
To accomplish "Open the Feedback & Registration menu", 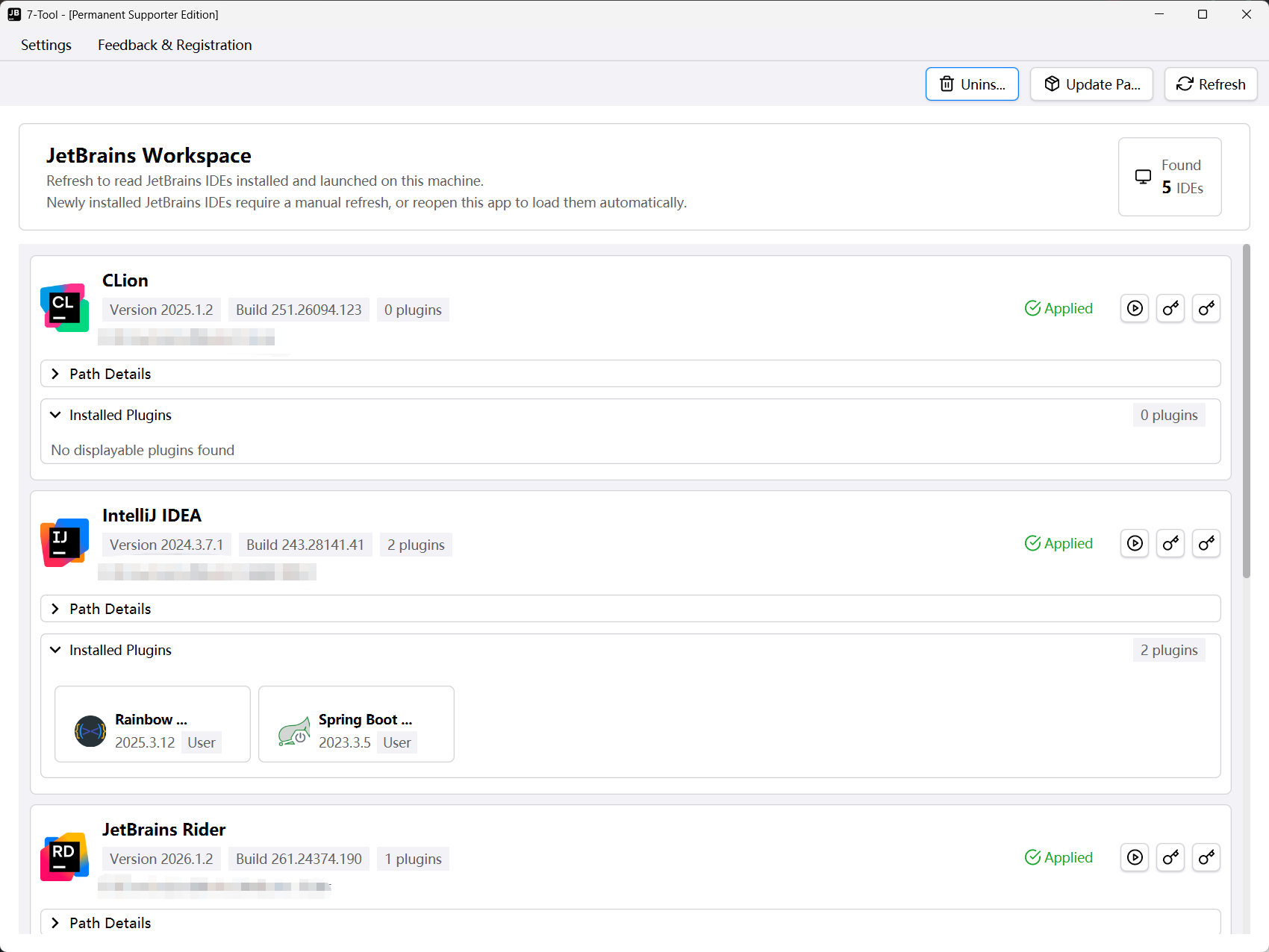I will pos(175,45).
